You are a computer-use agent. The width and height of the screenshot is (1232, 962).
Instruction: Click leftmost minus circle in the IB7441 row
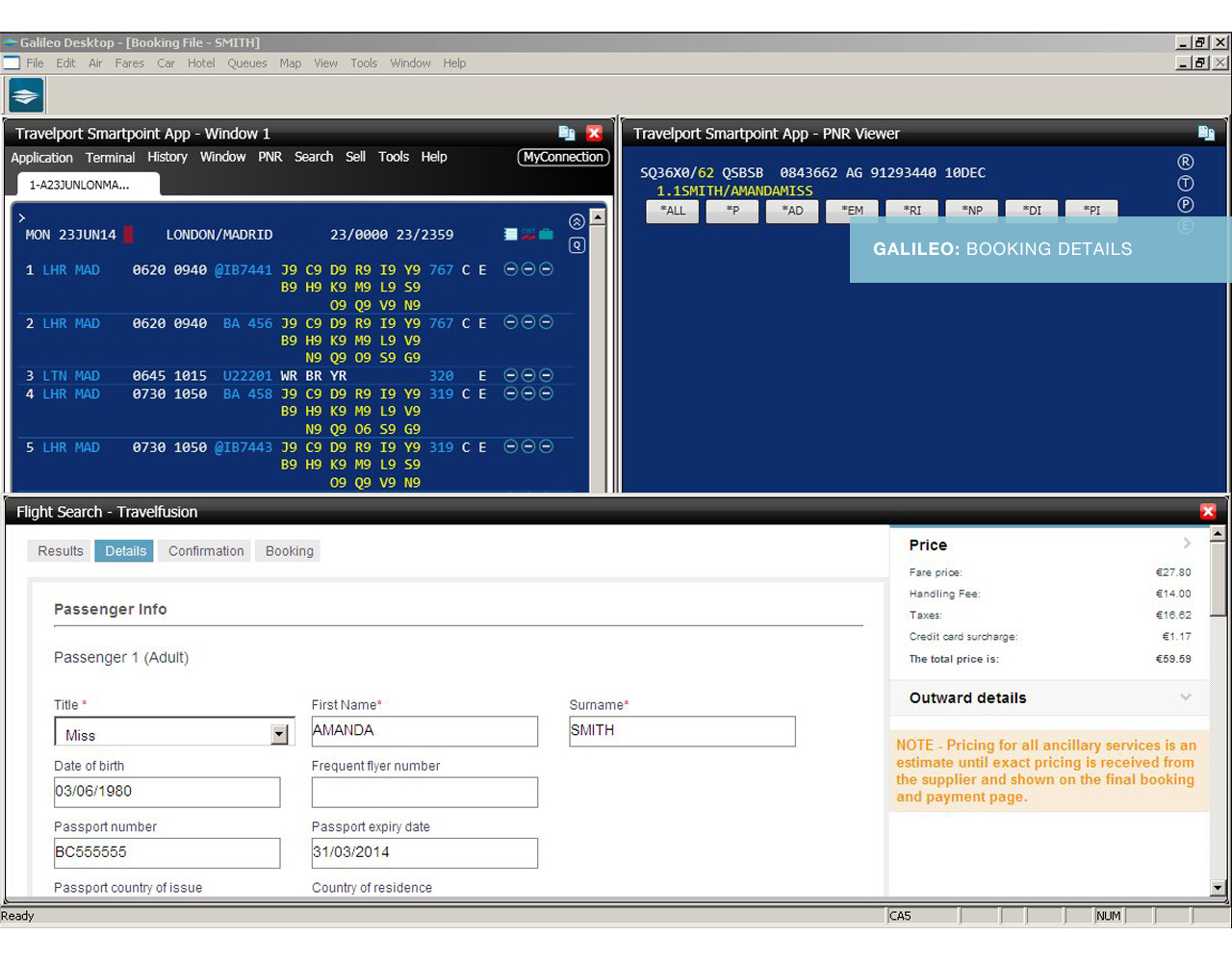511,269
